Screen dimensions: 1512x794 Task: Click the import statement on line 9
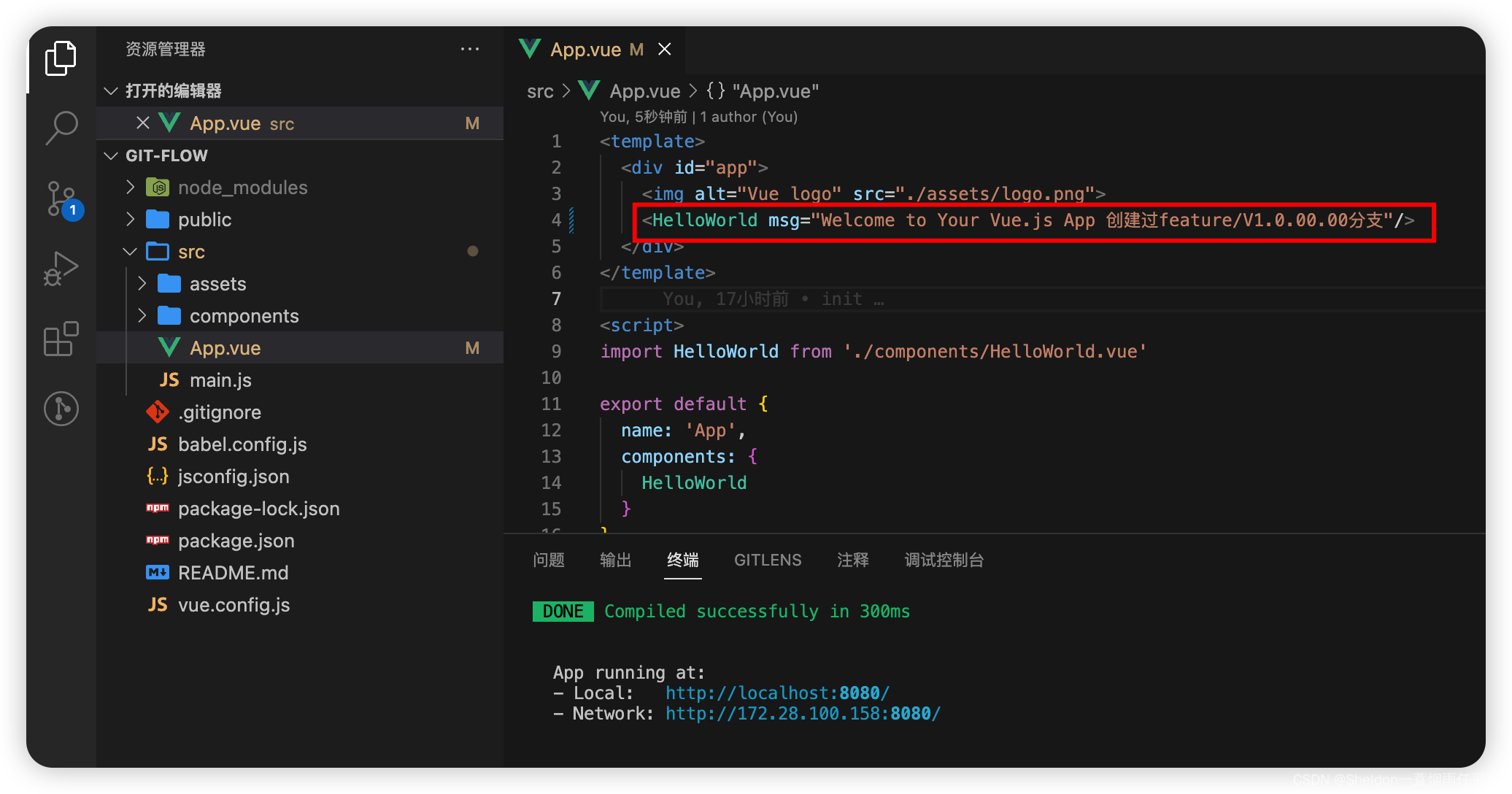(873, 351)
